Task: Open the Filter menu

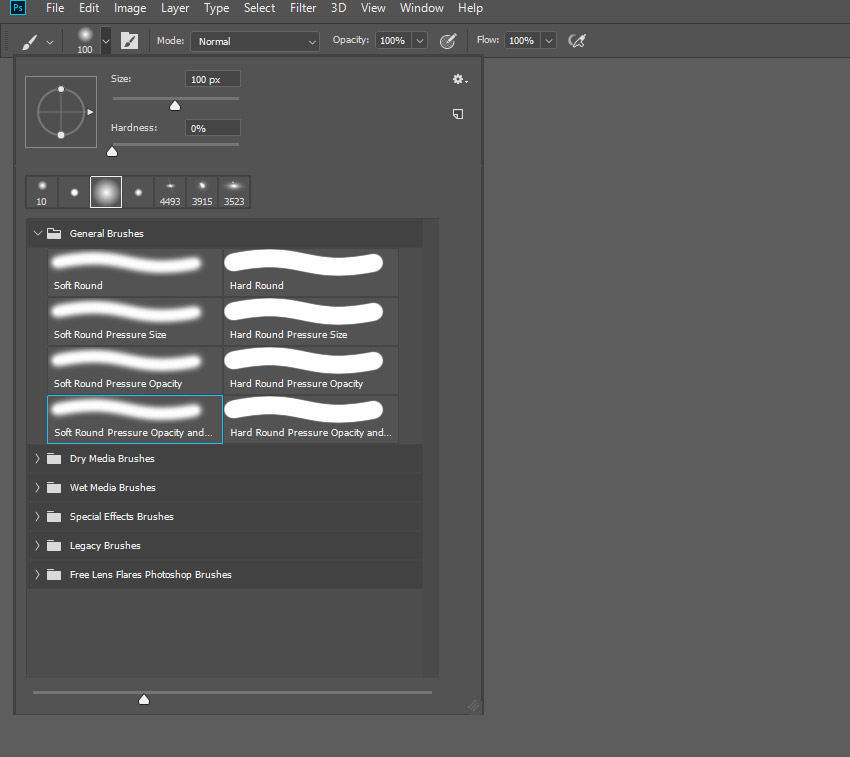Action: point(302,8)
